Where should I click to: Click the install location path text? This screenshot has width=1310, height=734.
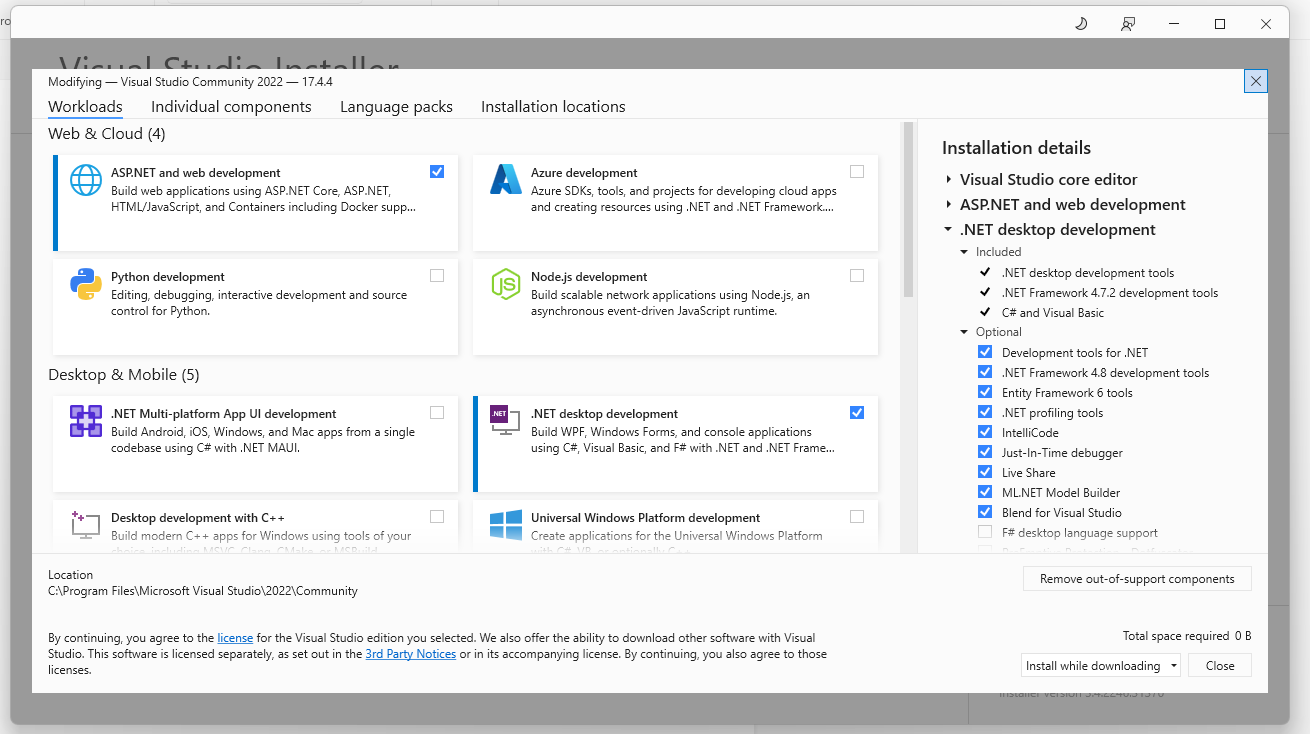[x=203, y=591]
